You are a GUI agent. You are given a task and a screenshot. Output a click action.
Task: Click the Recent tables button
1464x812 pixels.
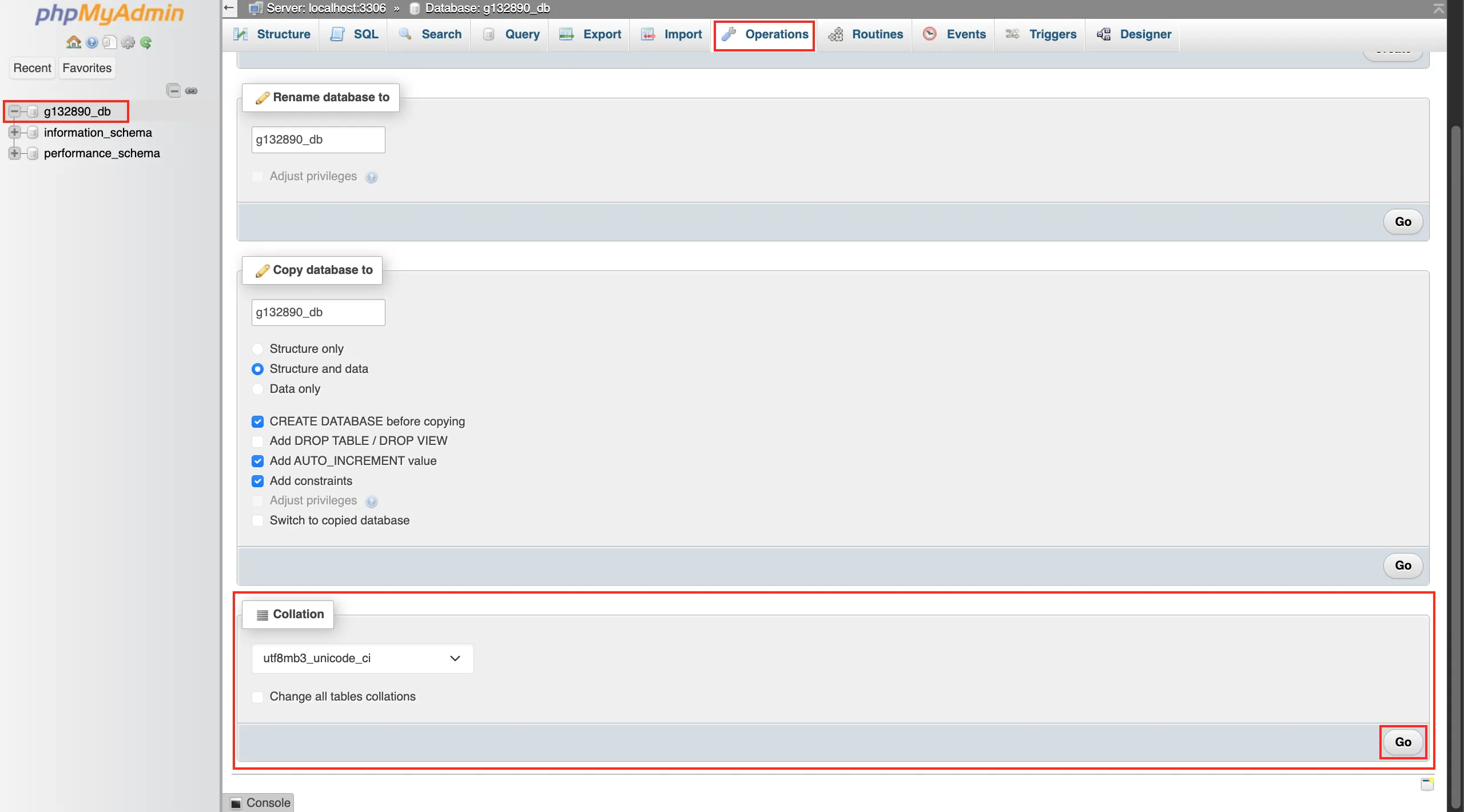[x=32, y=68]
